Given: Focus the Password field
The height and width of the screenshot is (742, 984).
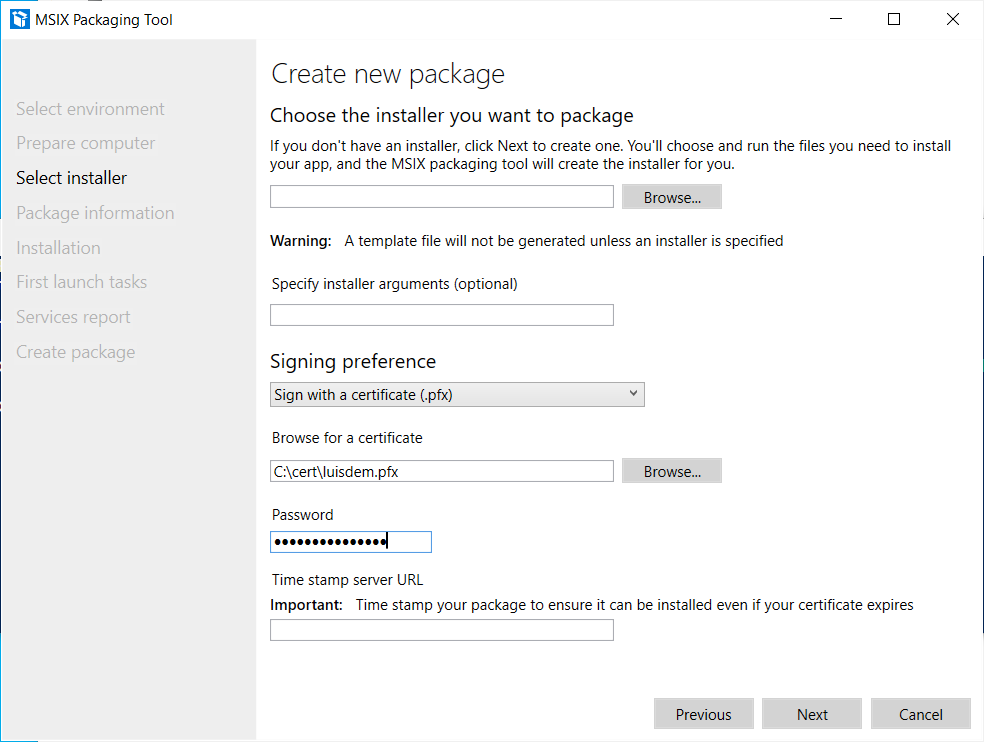Looking at the screenshot, I should (350, 542).
